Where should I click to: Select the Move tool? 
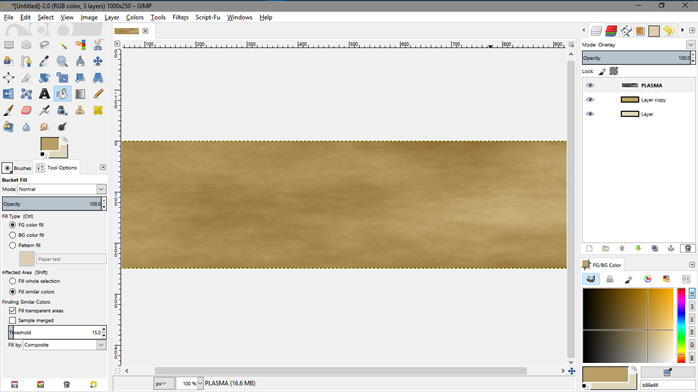pyautogui.click(x=98, y=61)
